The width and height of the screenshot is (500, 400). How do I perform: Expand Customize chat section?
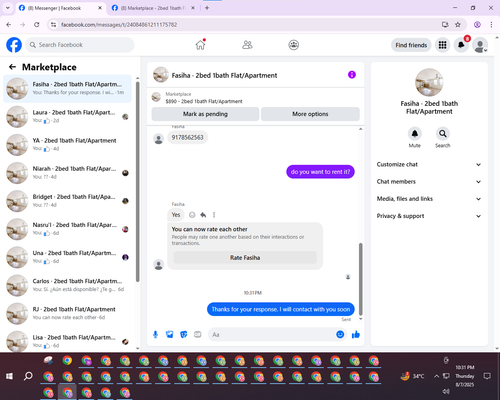429,164
